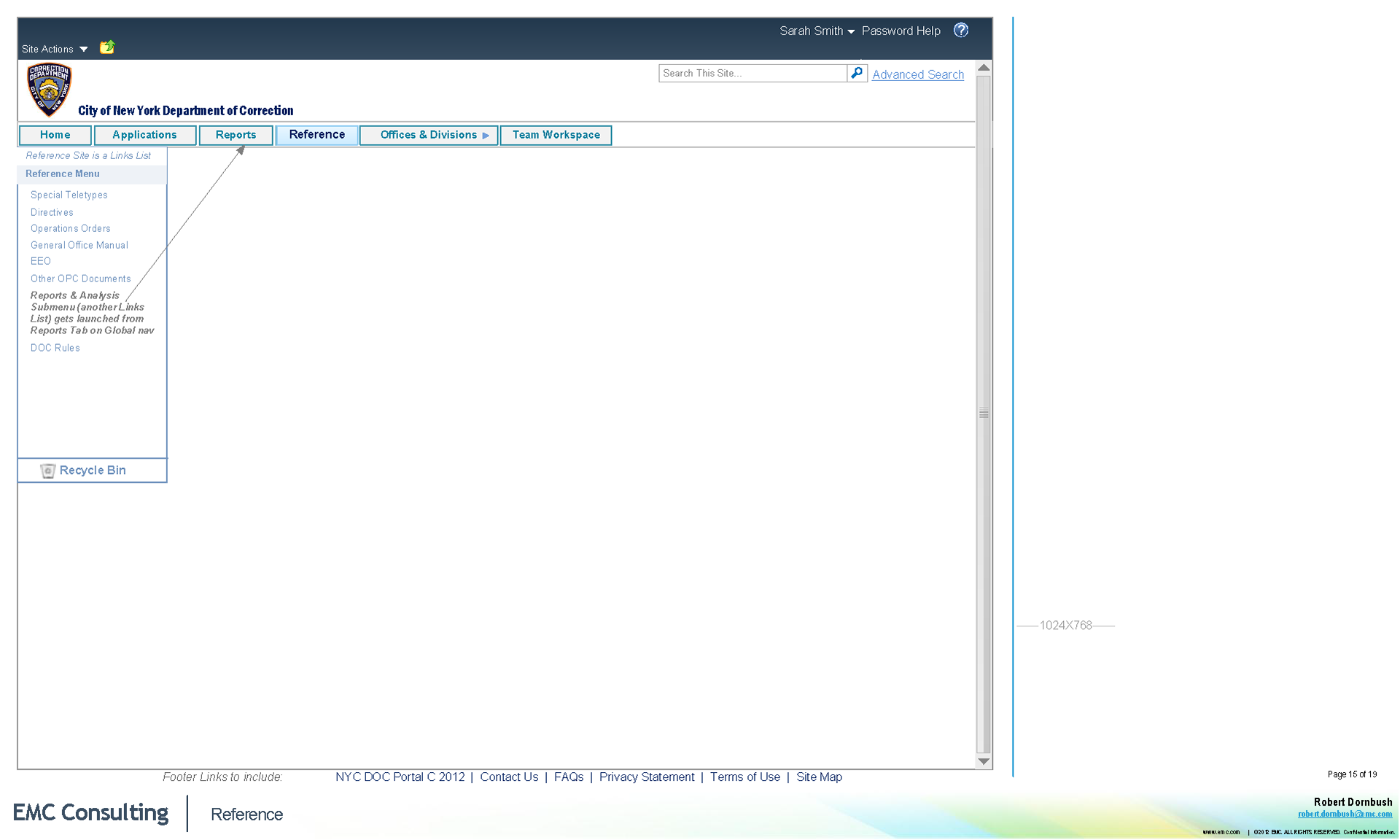Open General Office Manual link

point(79,245)
